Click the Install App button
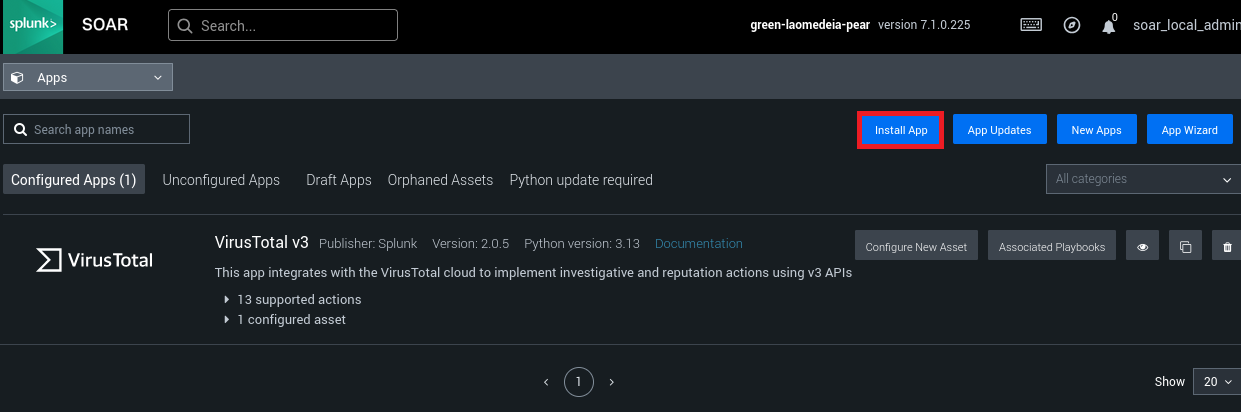The height and width of the screenshot is (412, 1241). 901,130
